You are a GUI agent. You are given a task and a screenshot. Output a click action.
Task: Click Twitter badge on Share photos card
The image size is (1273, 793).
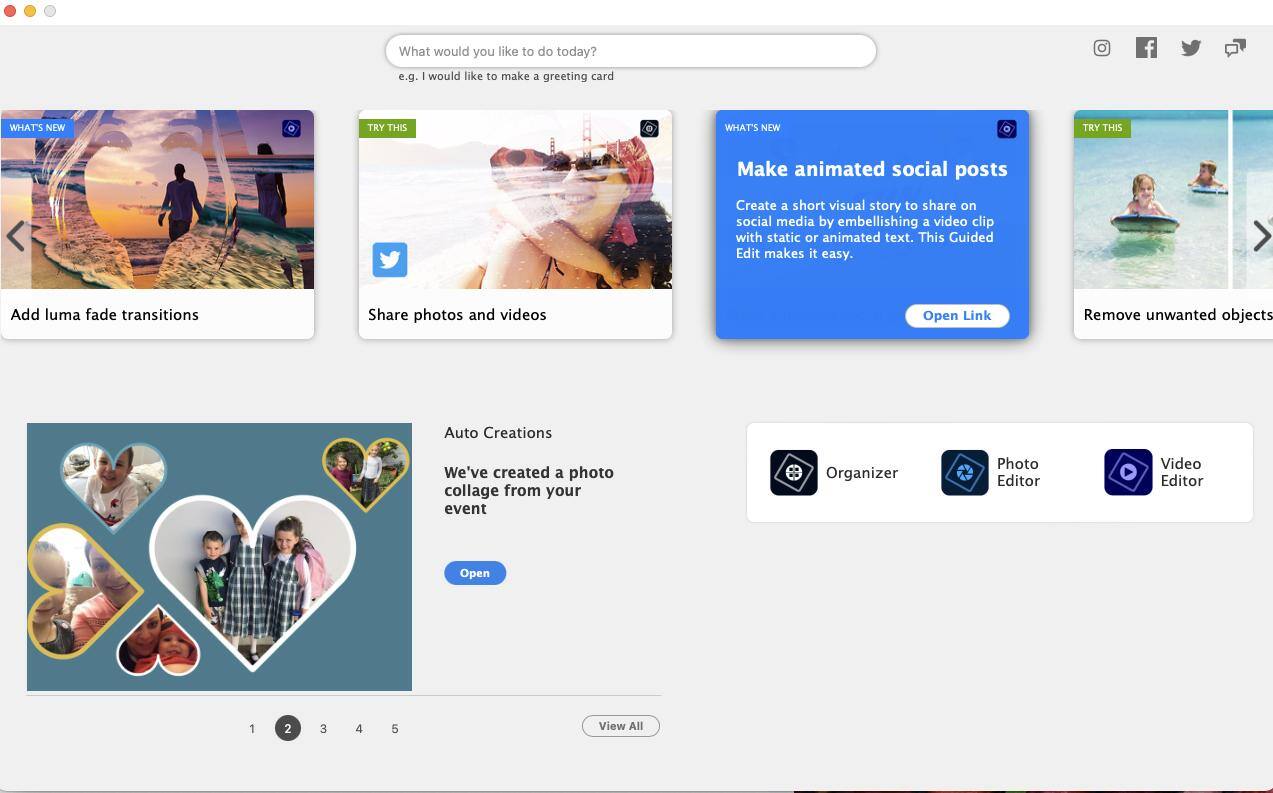pyautogui.click(x=390, y=260)
